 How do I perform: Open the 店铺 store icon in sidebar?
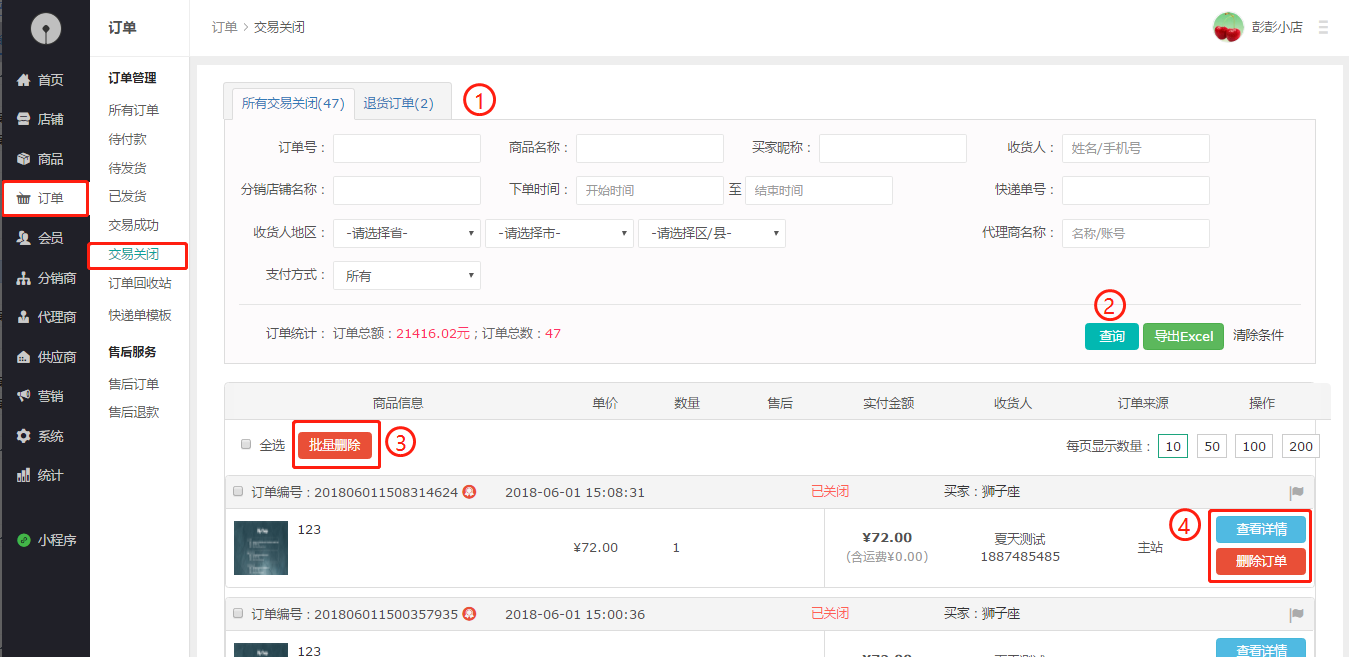(x=24, y=119)
